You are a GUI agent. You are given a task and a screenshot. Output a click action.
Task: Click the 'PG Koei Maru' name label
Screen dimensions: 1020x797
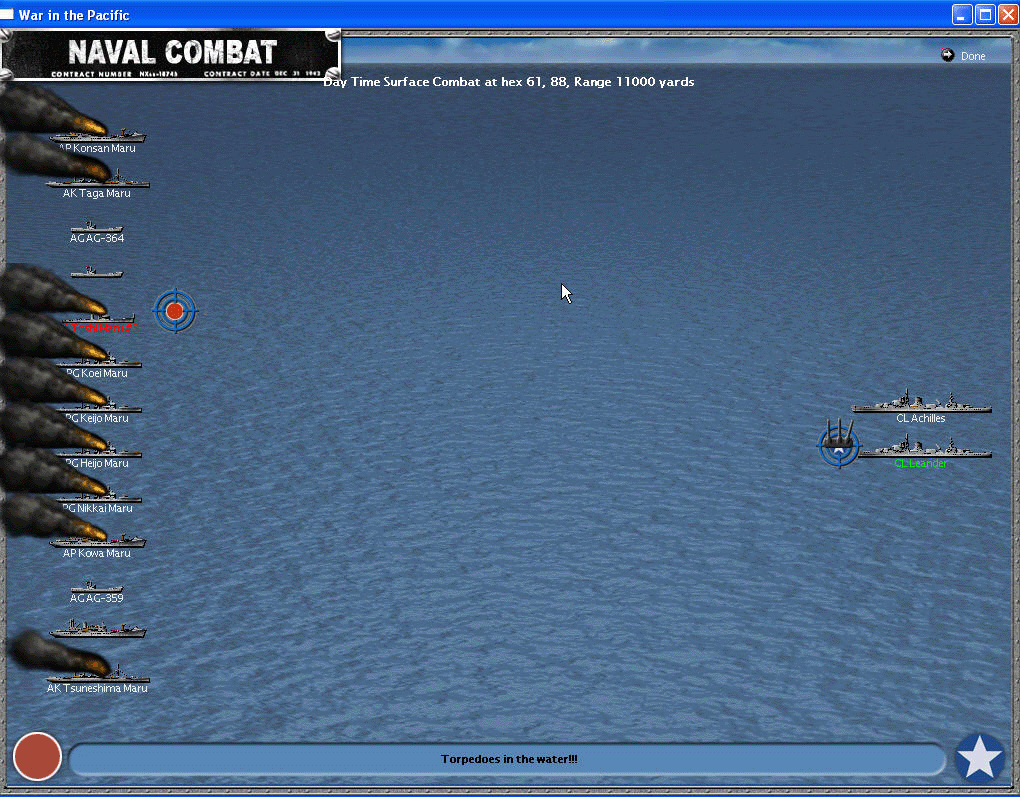97,373
